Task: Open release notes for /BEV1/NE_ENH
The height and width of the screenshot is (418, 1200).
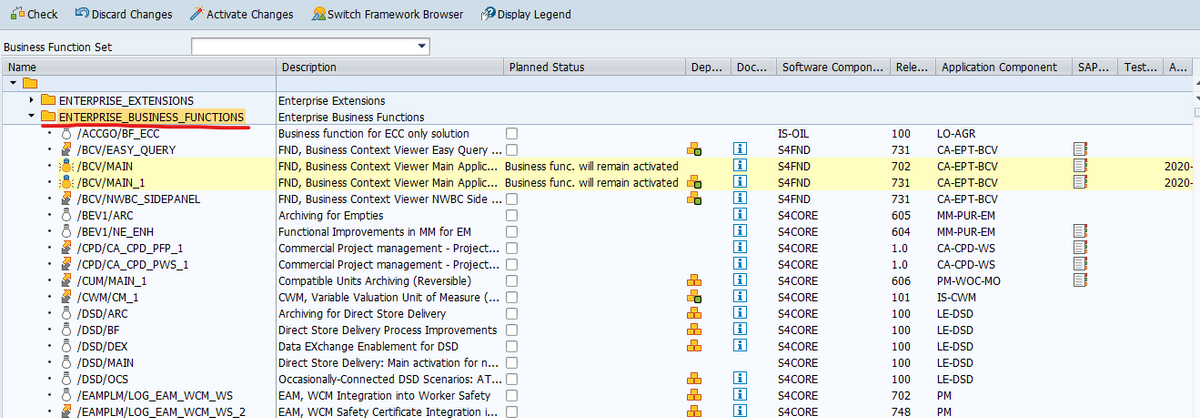Action: (1080, 232)
